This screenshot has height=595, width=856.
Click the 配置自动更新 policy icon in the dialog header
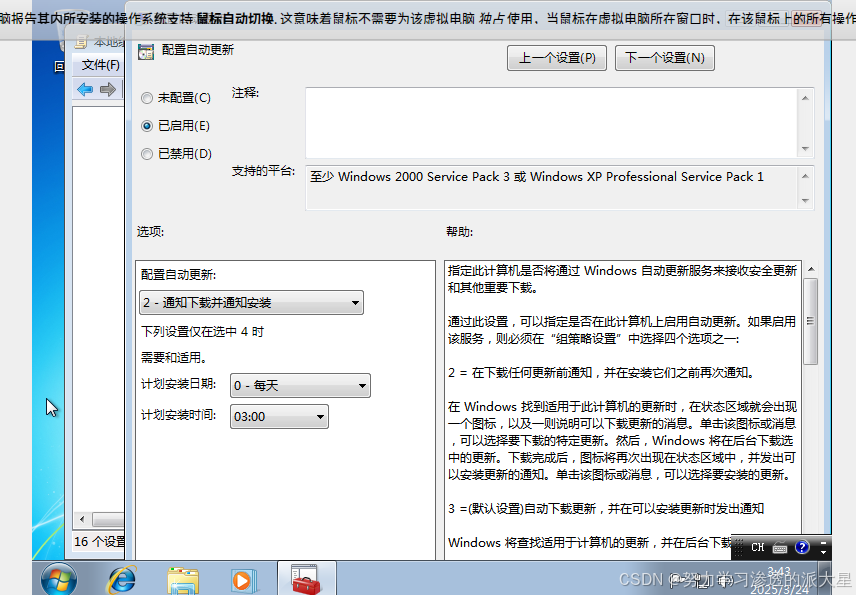click(x=146, y=52)
